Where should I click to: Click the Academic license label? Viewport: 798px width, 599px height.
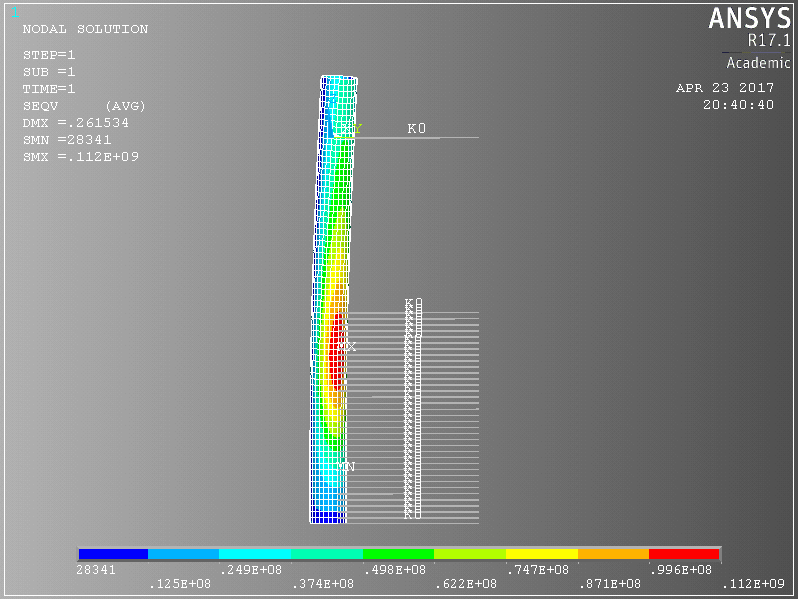click(758, 63)
